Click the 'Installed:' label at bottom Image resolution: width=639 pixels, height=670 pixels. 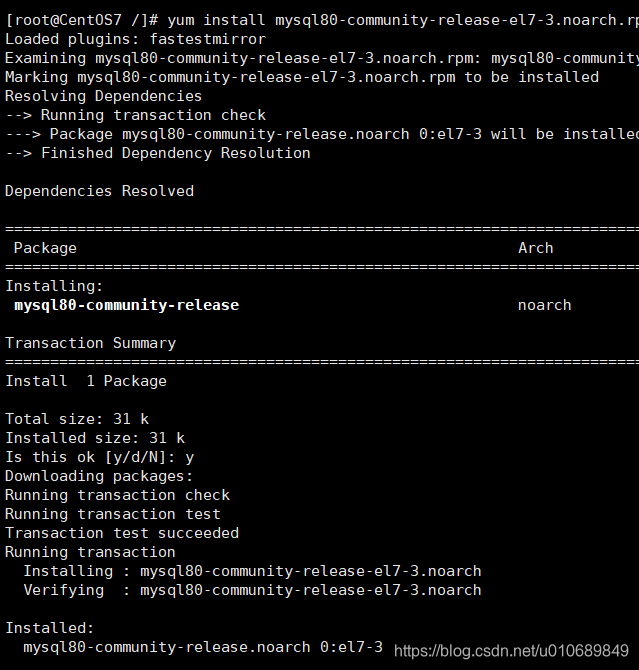[x=50, y=628]
